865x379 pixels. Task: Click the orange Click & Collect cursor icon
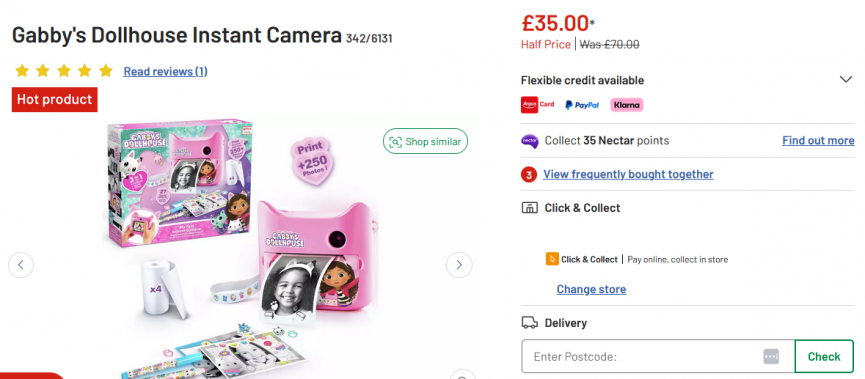click(x=552, y=259)
